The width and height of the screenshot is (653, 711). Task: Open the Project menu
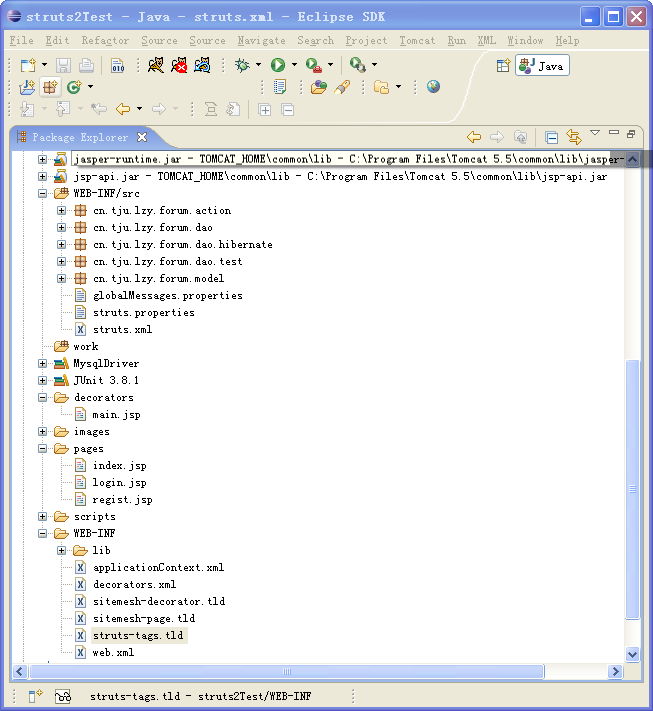[x=366, y=40]
